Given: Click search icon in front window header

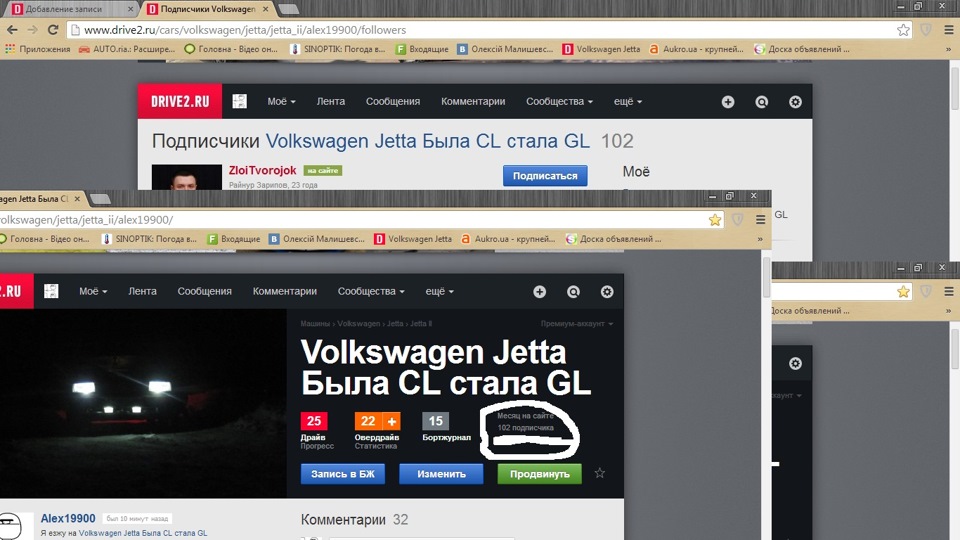Looking at the screenshot, I should (573, 292).
